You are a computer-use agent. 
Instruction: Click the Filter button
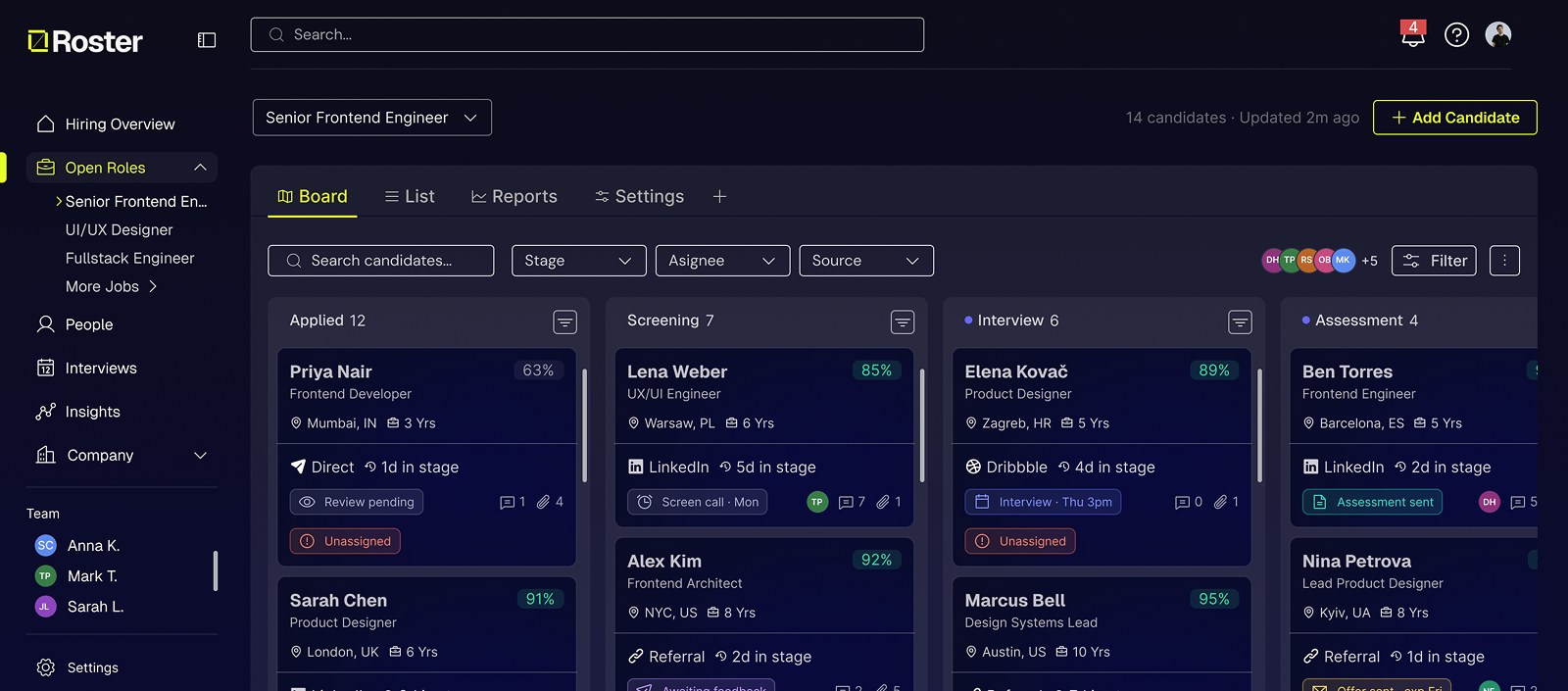point(1434,261)
